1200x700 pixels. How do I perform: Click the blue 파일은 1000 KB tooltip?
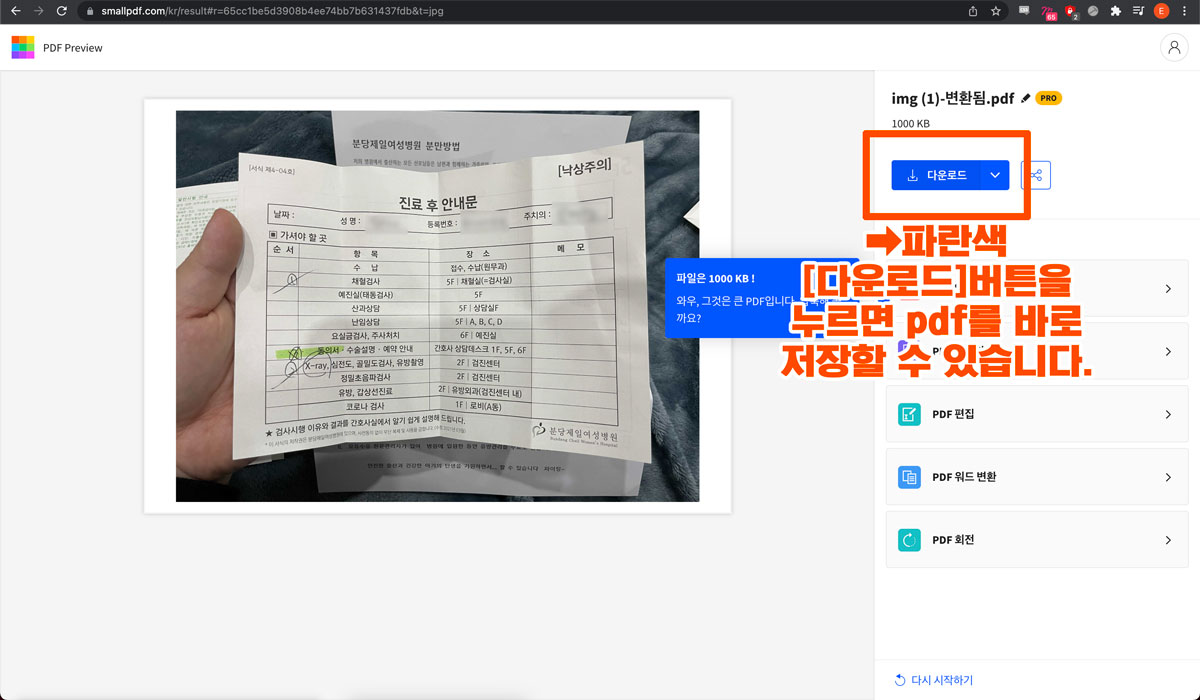coord(762,296)
